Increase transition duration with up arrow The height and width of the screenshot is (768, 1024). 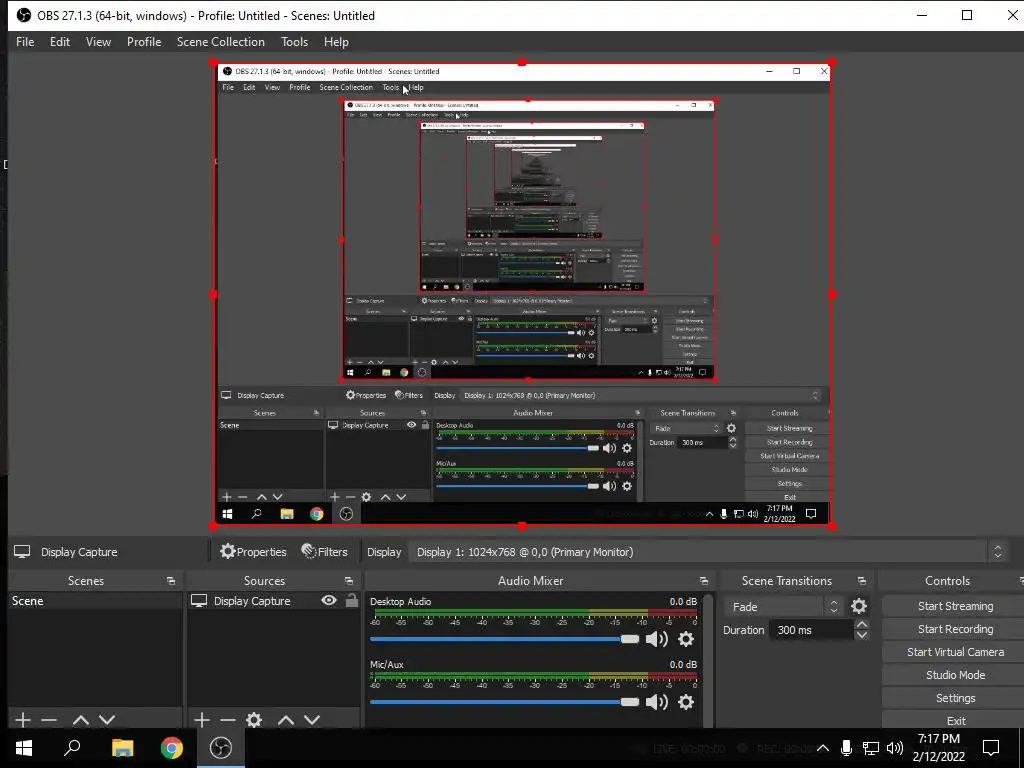[x=861, y=624]
